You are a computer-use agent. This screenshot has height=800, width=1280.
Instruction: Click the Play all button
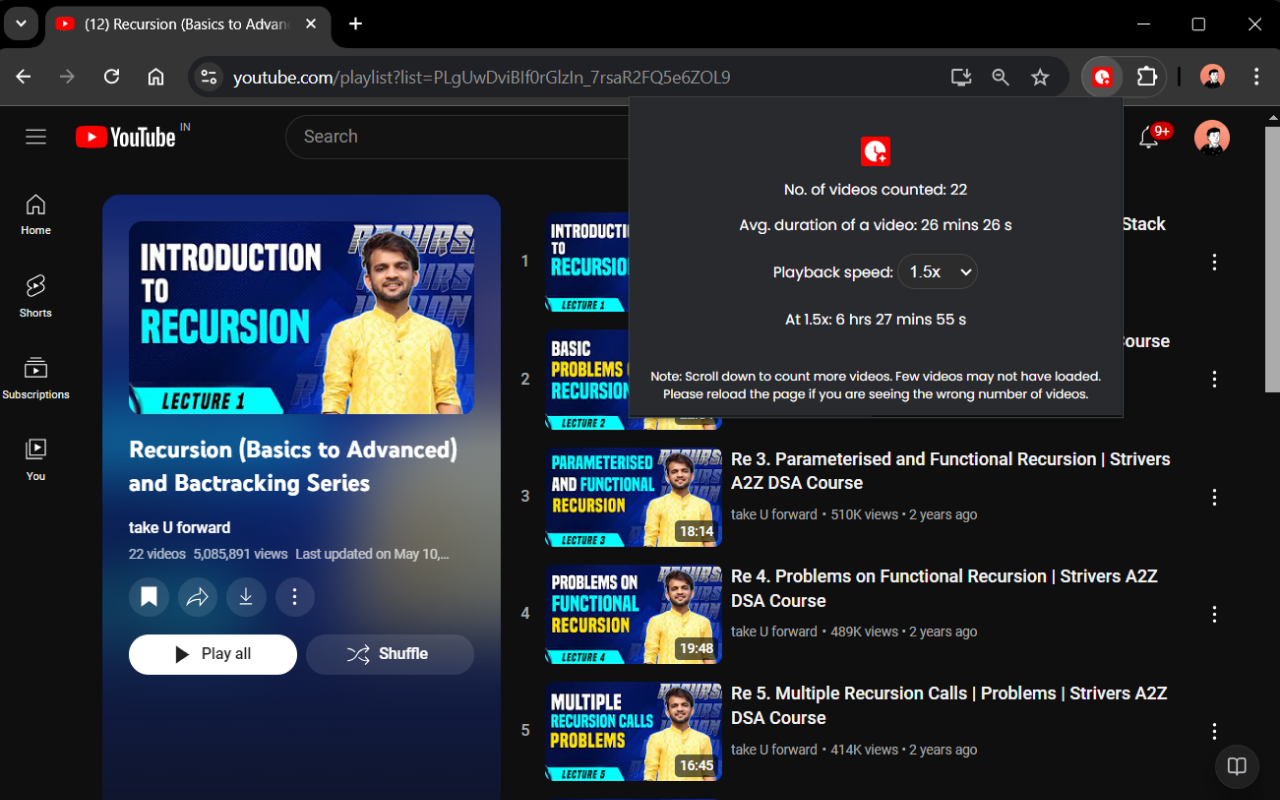[x=213, y=654]
